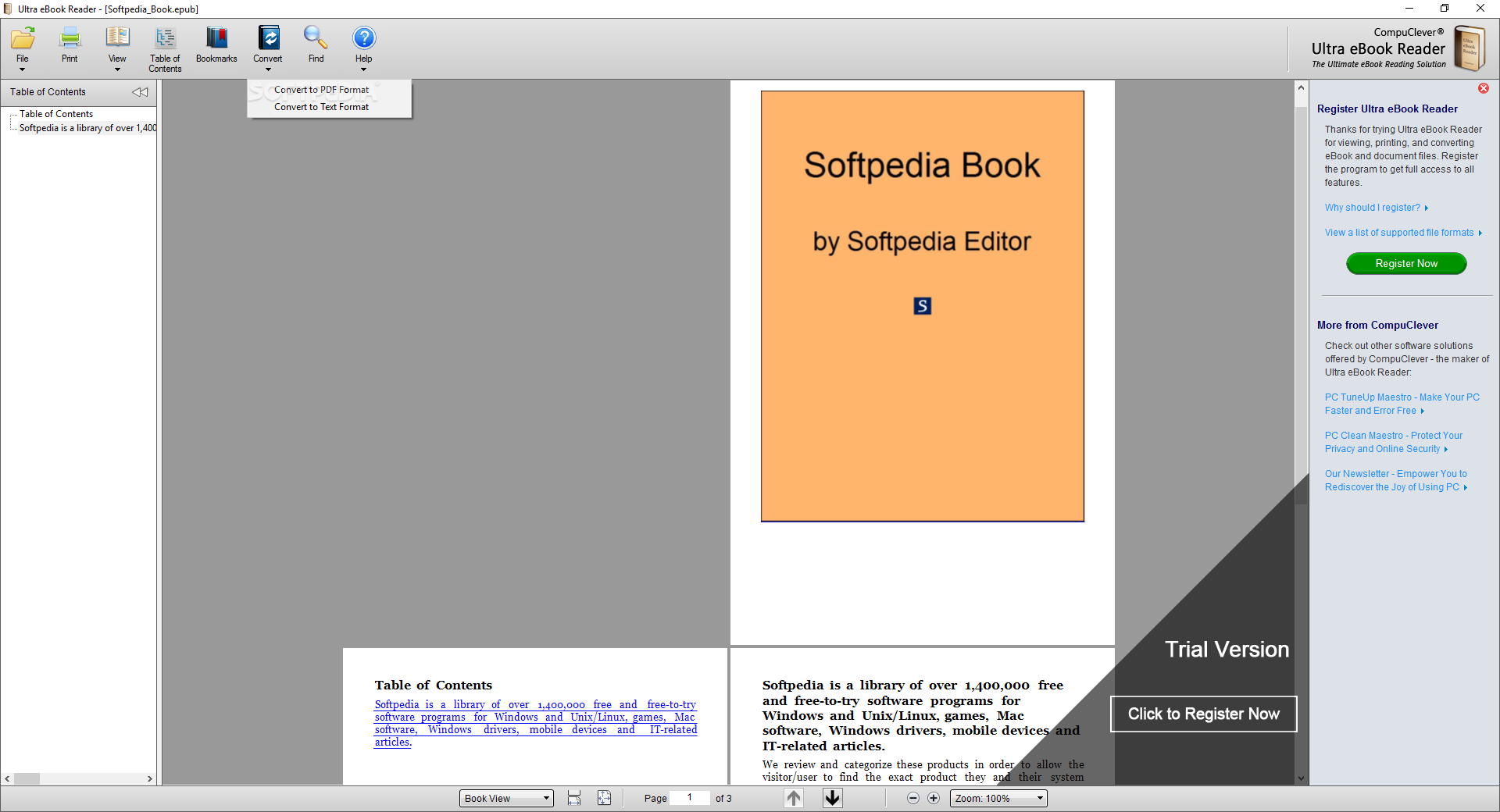1500x812 pixels.
Task: Open the Help question mark icon
Action: pos(364,38)
